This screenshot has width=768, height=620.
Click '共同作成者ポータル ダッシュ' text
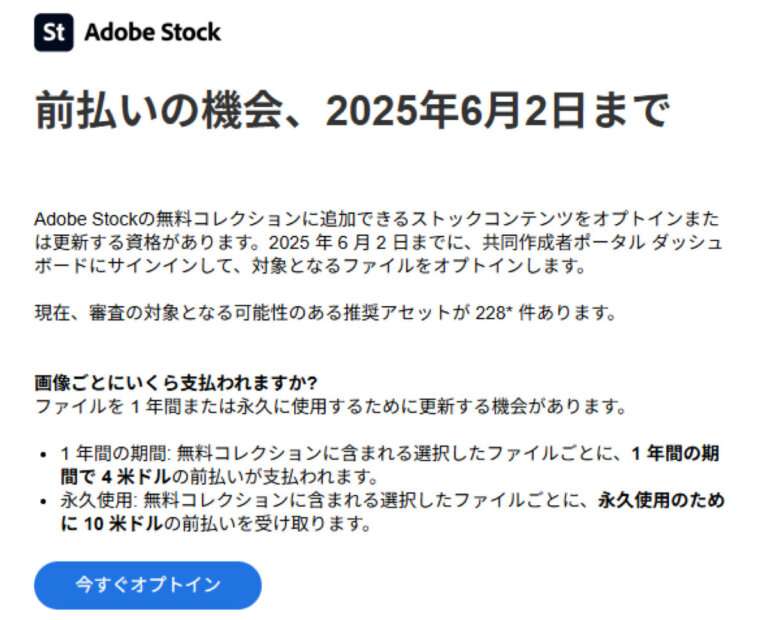point(602,242)
